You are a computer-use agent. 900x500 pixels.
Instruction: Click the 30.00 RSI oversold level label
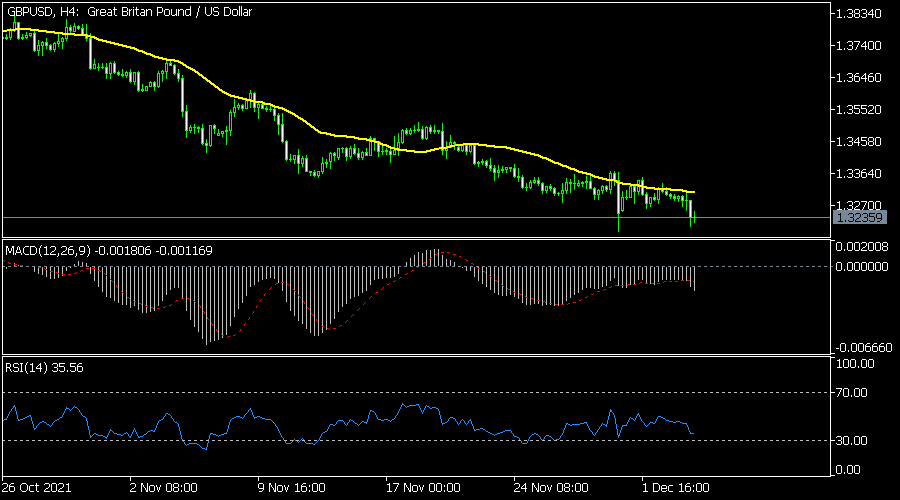pyautogui.click(x=852, y=441)
